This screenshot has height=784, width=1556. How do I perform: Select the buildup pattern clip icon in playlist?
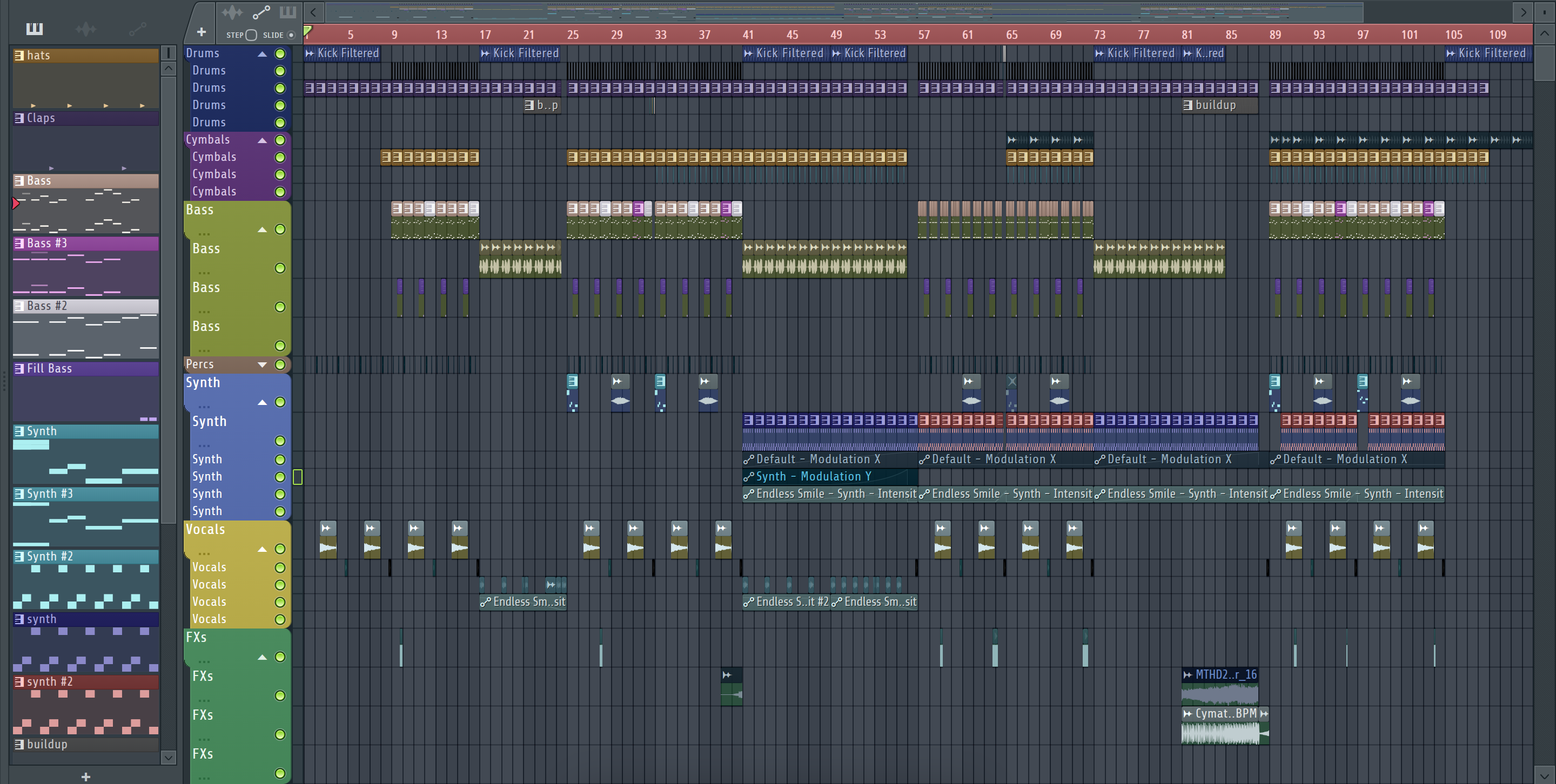pyautogui.click(x=1188, y=105)
